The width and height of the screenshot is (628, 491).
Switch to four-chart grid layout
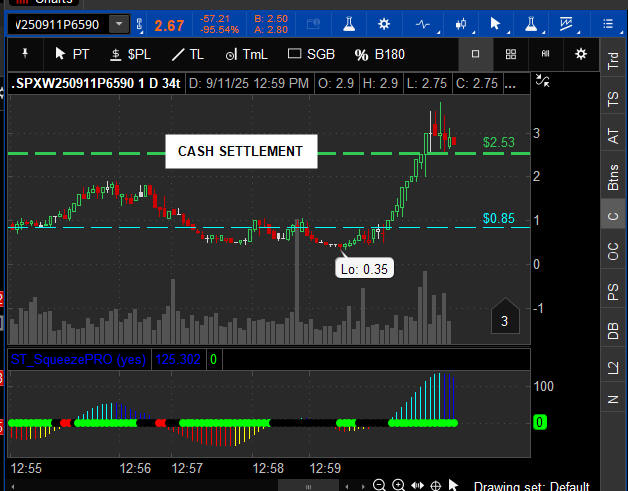[511, 54]
